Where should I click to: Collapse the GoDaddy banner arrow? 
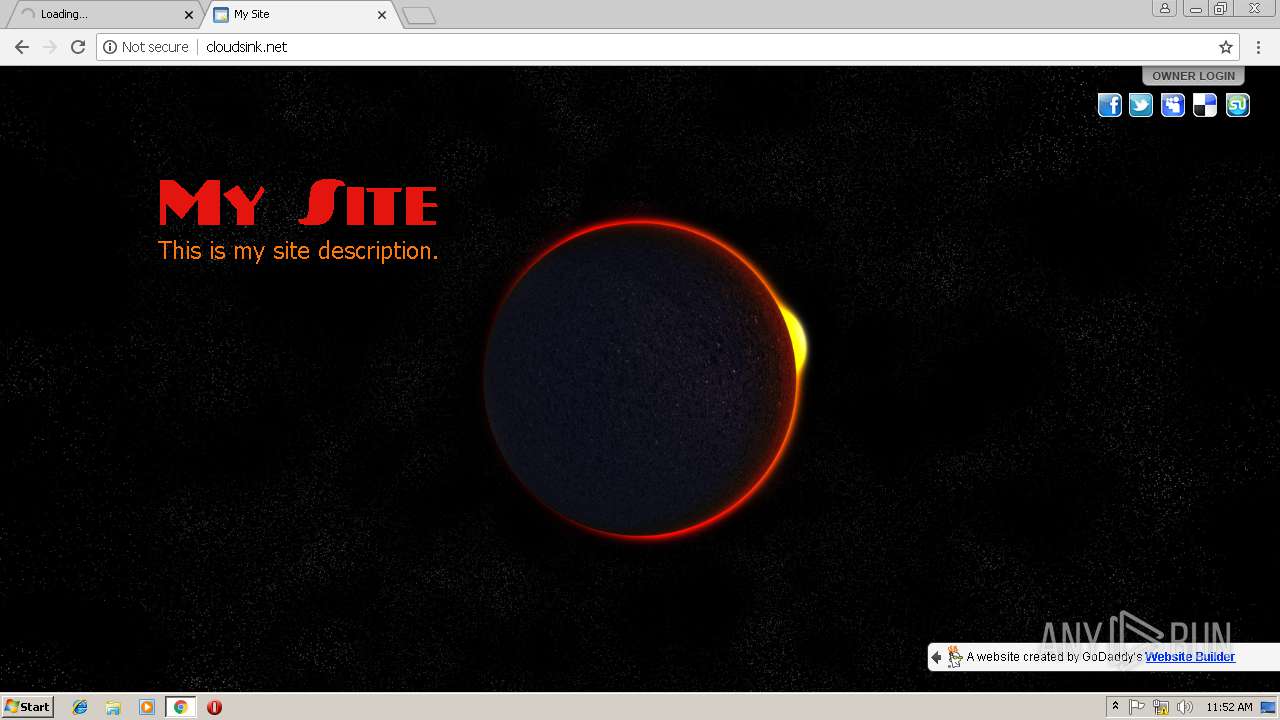pyautogui.click(x=936, y=657)
